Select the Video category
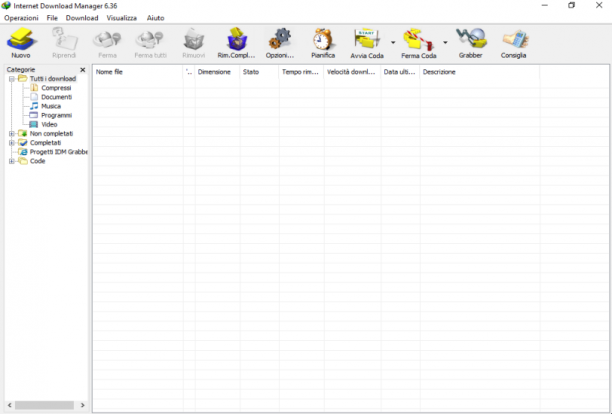The image size is (612, 414). (x=49, y=124)
